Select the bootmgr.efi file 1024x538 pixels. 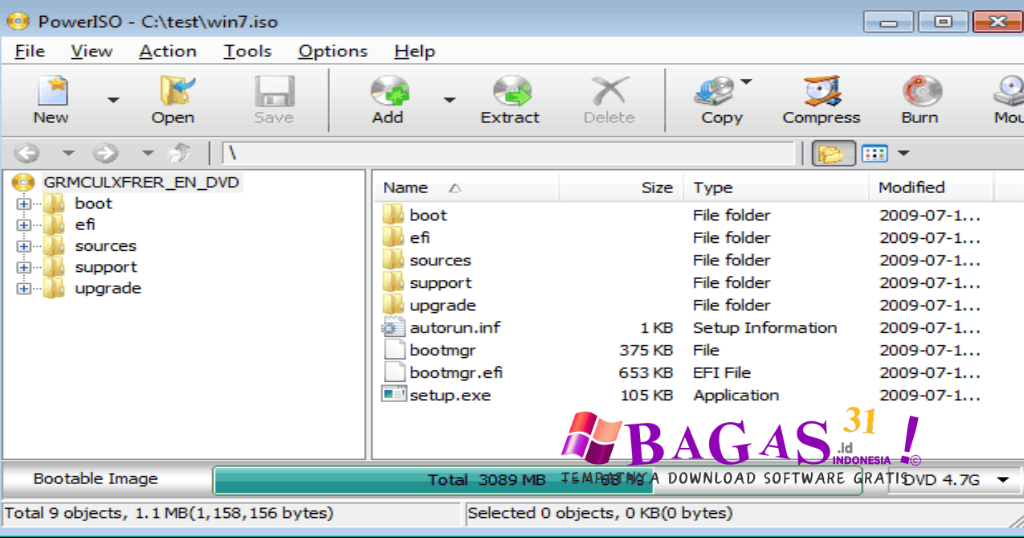[x=456, y=373]
